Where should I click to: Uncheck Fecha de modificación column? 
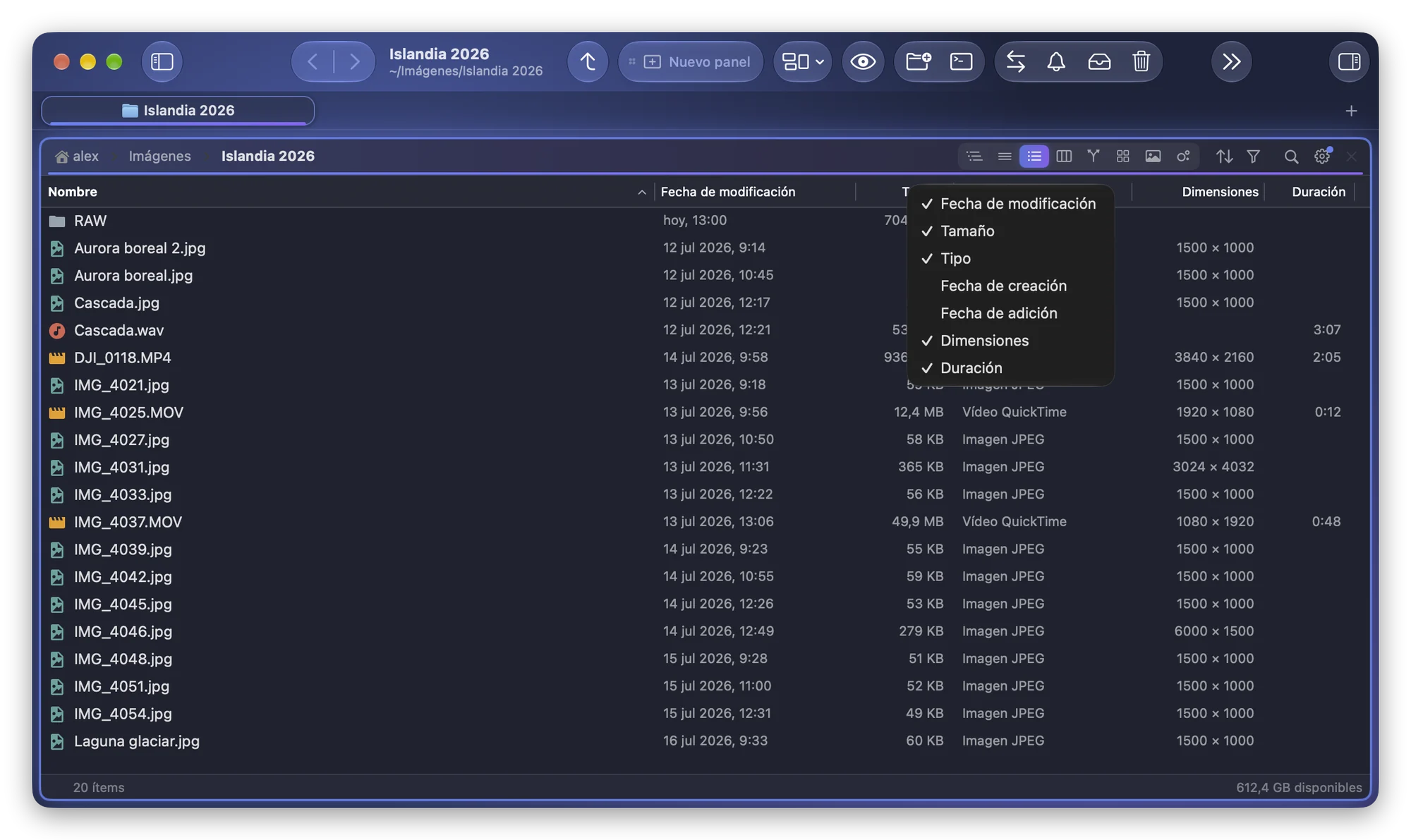pos(1010,204)
